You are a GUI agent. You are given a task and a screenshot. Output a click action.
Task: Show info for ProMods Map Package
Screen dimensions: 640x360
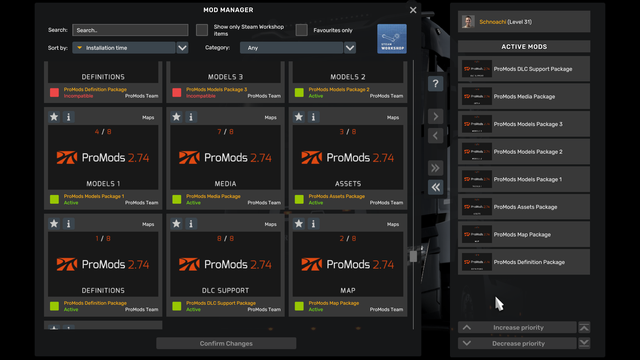coord(313,224)
